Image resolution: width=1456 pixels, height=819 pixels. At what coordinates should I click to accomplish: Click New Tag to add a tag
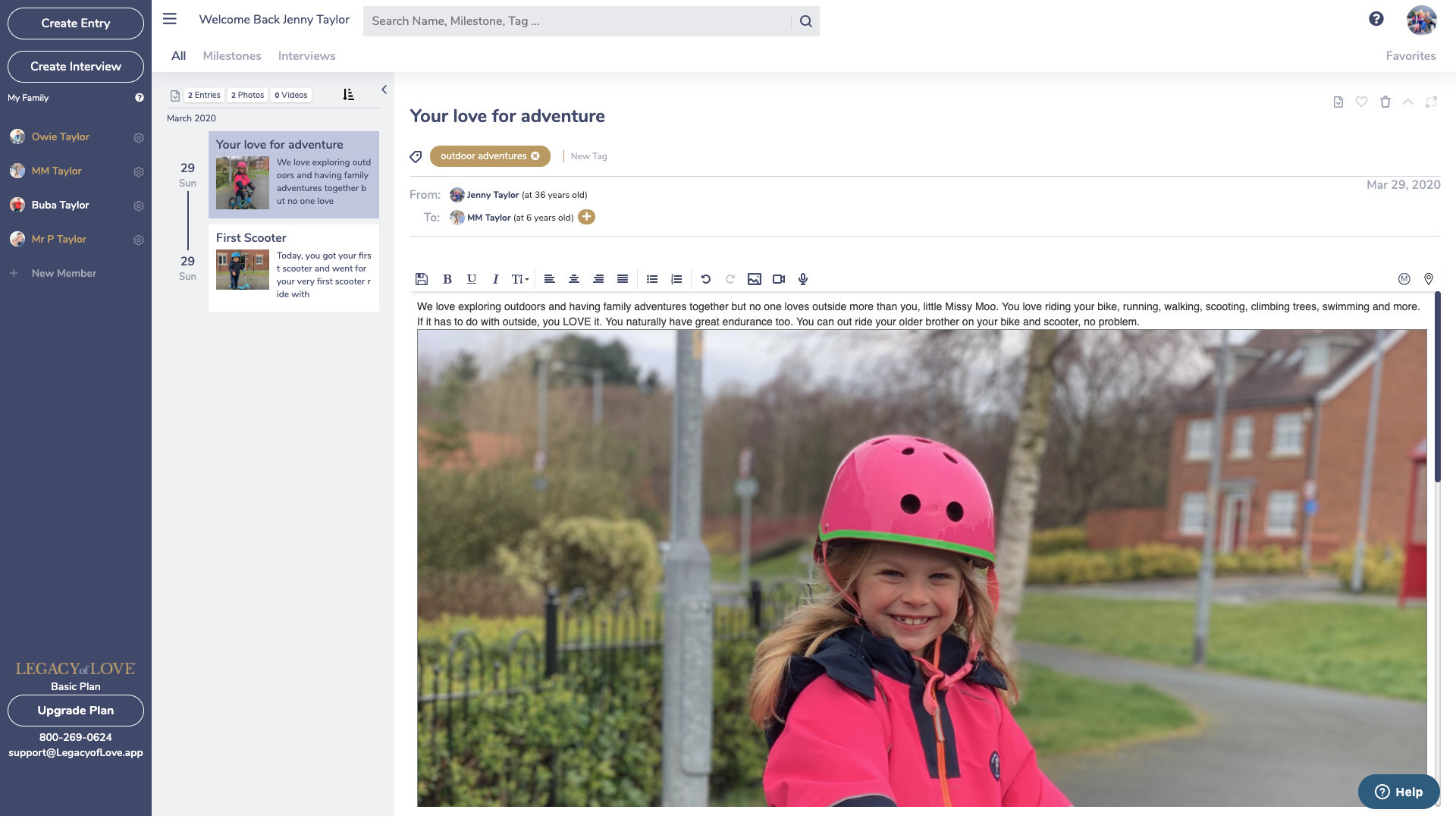(589, 156)
